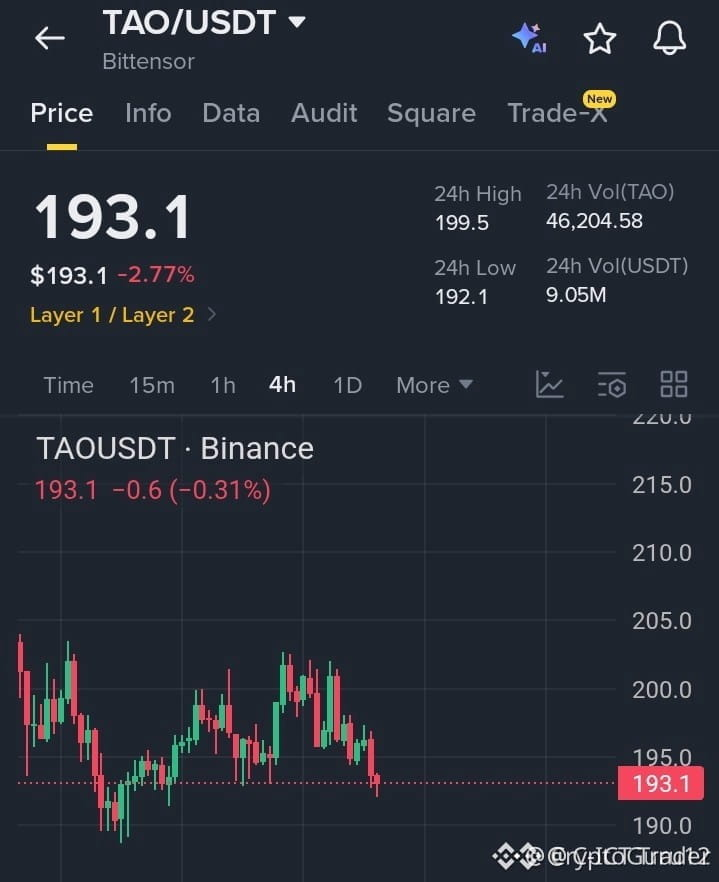Screen dimensions: 719x882
Task: Open the TAO/USDT pair selector dropdown
Action: point(204,22)
